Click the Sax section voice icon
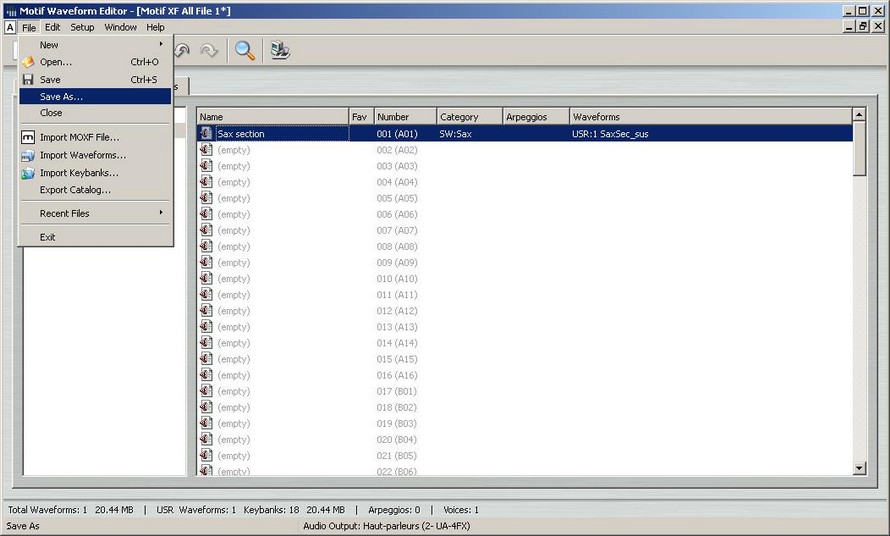Viewport: 890px width, 536px height. (x=206, y=133)
